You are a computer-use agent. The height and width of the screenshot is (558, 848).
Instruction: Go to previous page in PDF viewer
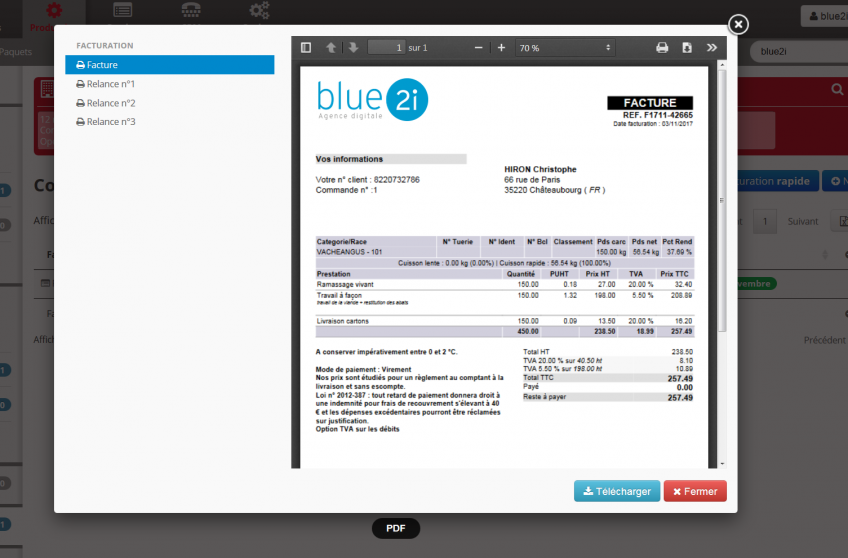pyautogui.click(x=331, y=48)
